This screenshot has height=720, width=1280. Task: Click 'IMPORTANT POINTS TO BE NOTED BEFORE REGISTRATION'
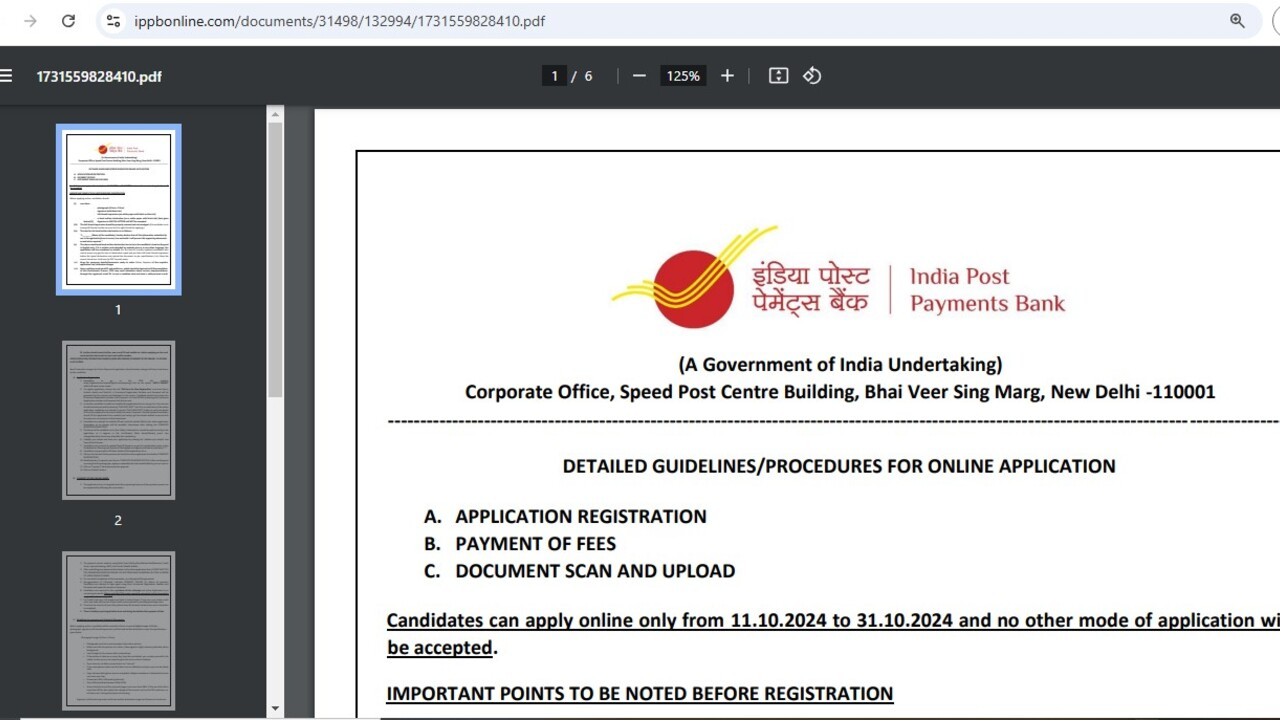[x=640, y=694]
